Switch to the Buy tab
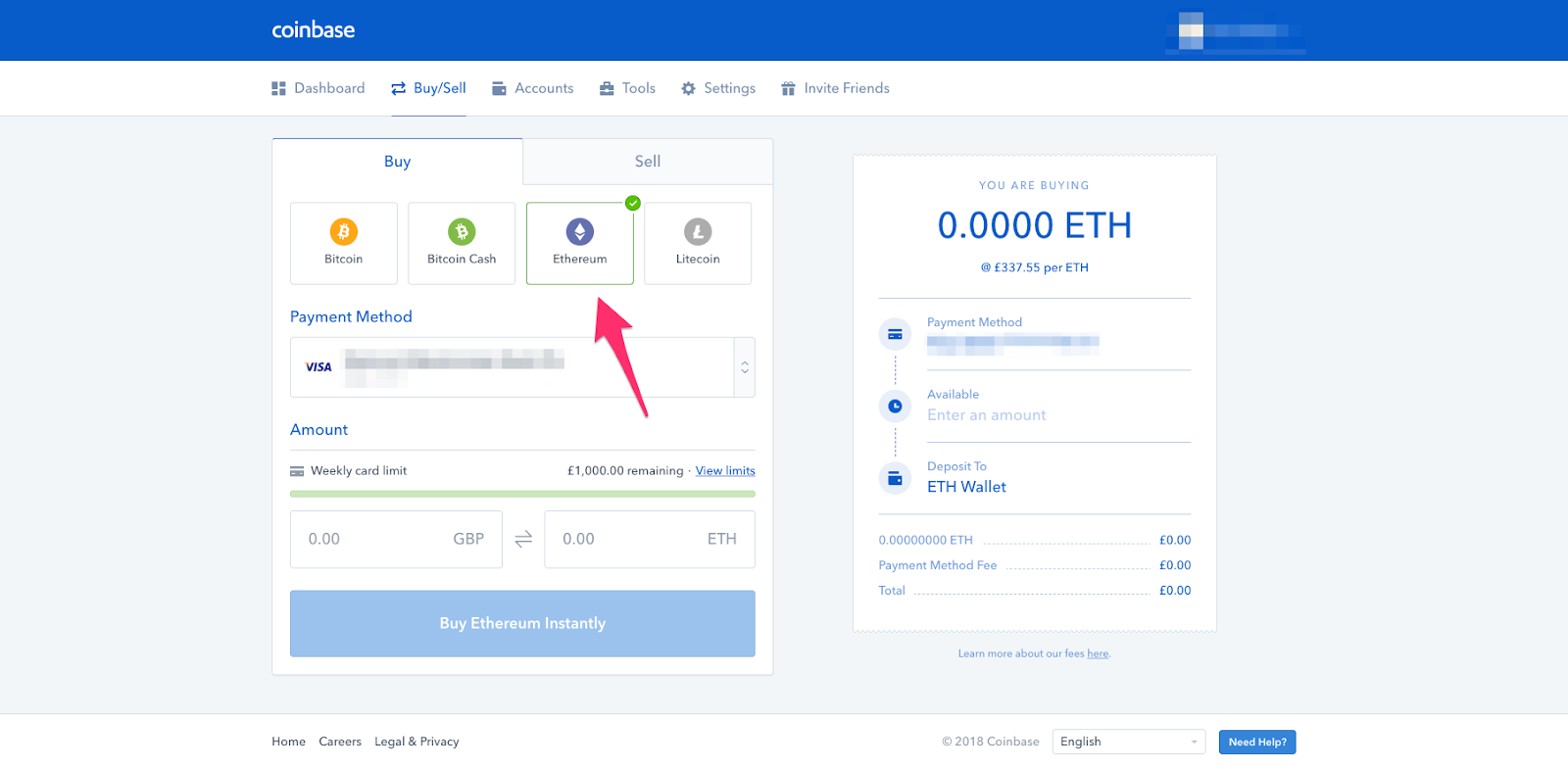 (398, 162)
